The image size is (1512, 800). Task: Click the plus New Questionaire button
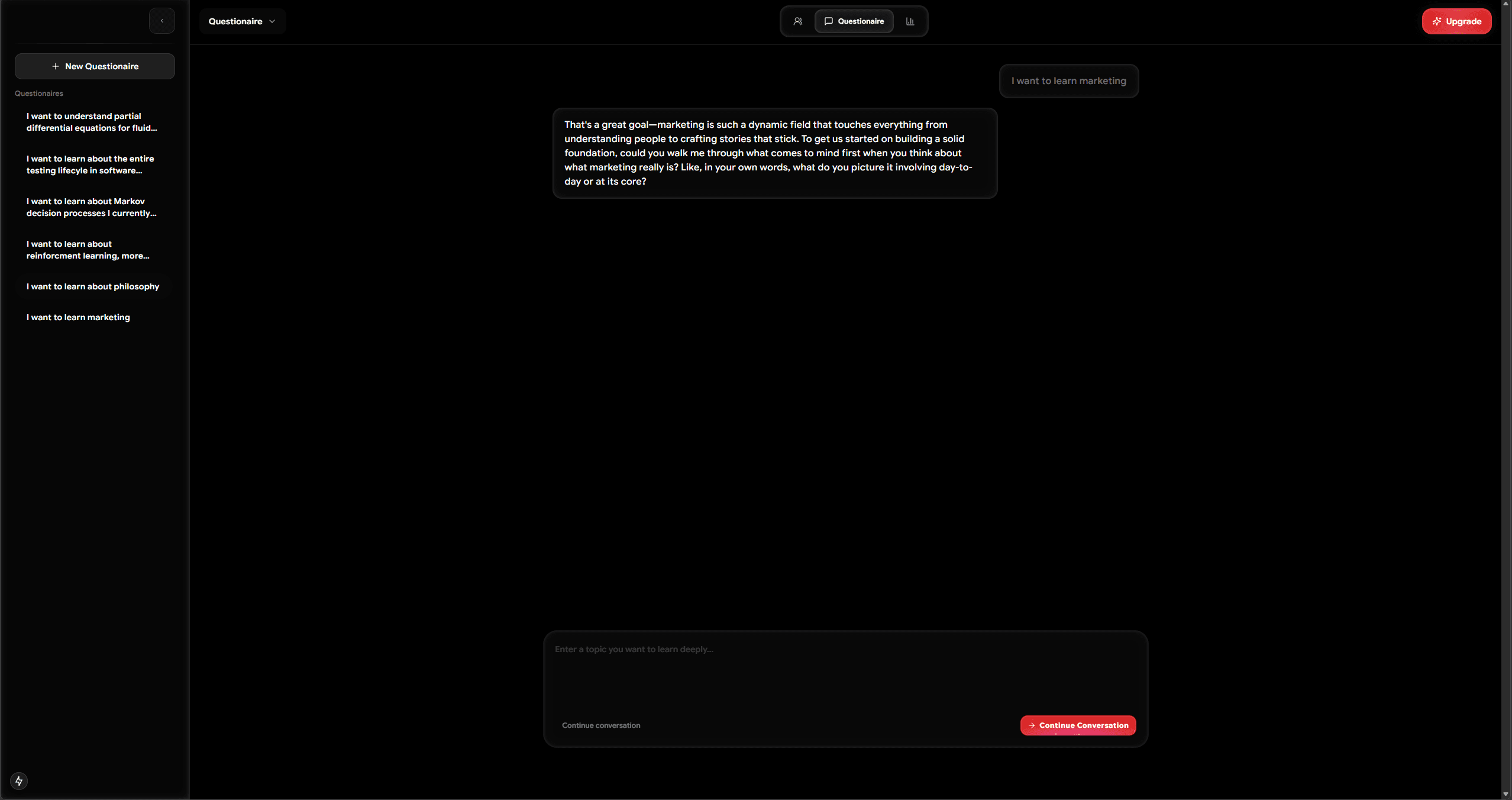[x=95, y=66]
